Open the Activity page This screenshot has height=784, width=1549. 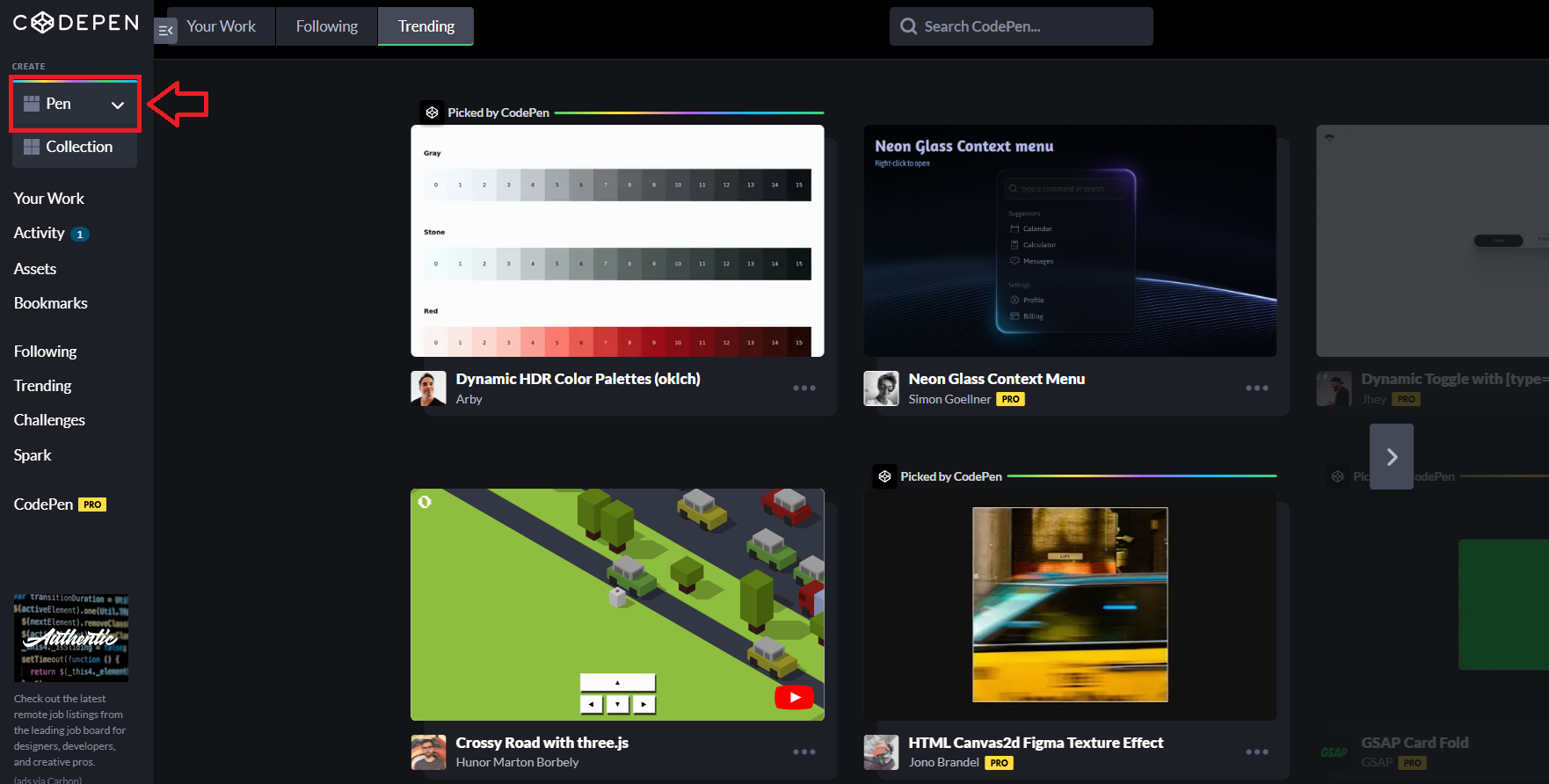click(x=40, y=233)
